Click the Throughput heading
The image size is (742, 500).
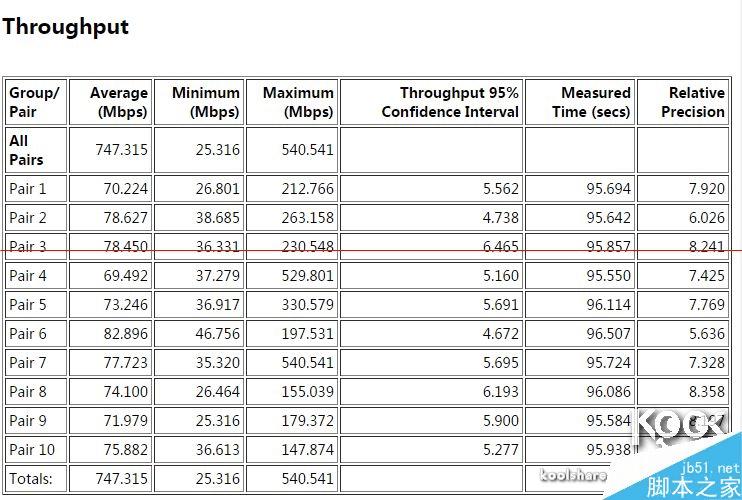point(65,27)
